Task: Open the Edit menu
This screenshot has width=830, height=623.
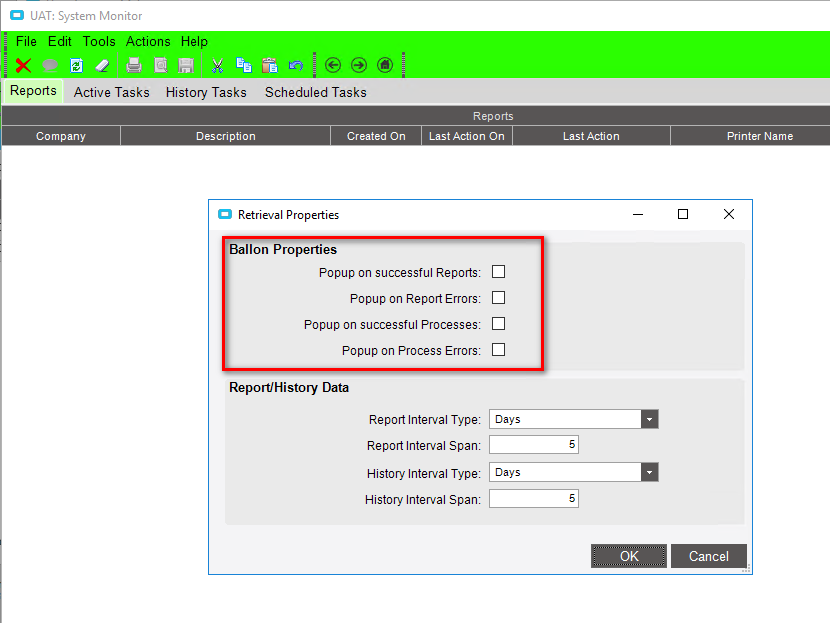Action: (x=59, y=41)
